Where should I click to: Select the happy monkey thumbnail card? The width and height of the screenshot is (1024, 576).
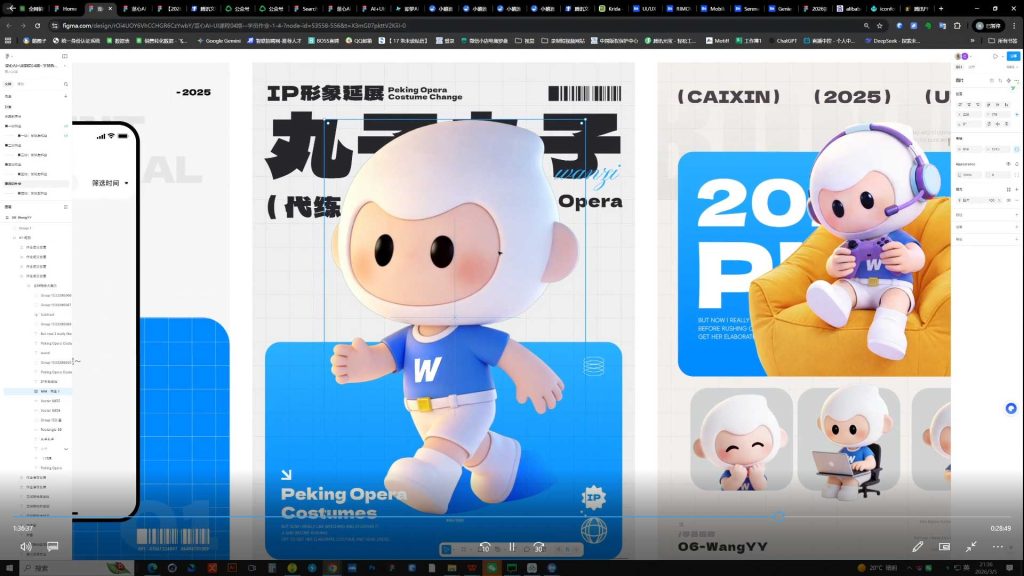pyautogui.click(x=741, y=439)
